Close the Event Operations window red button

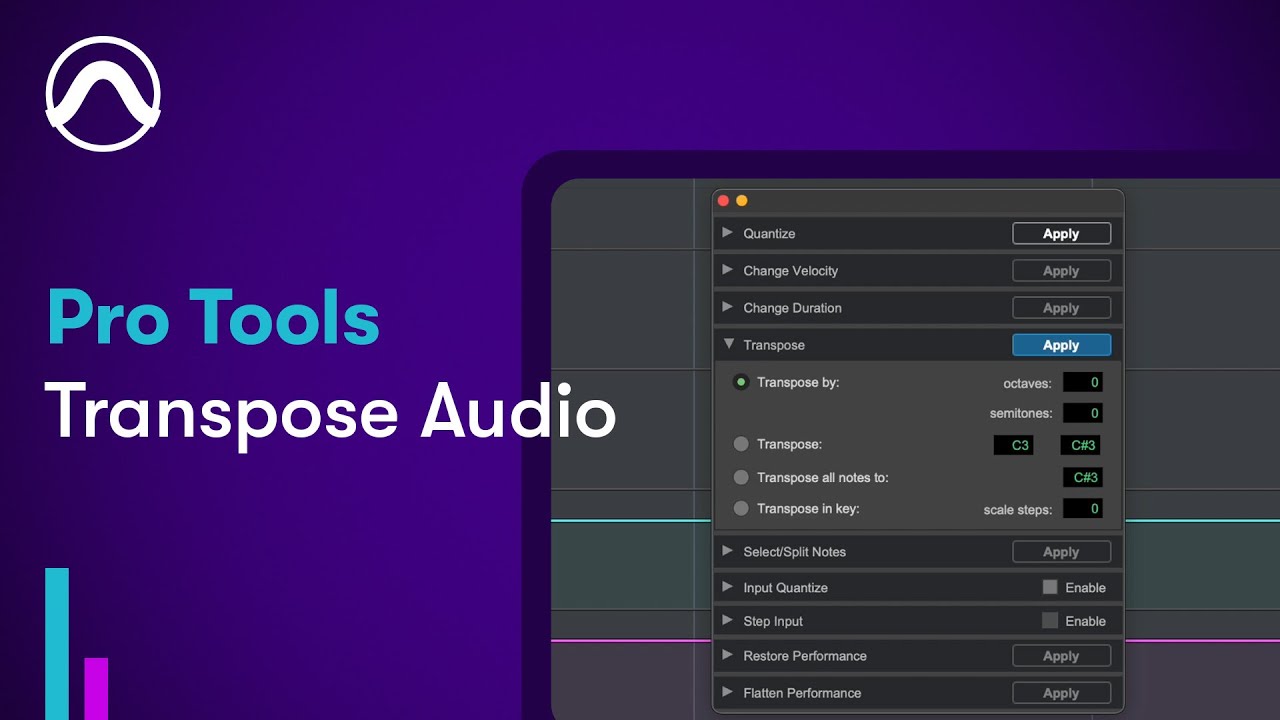tap(724, 200)
